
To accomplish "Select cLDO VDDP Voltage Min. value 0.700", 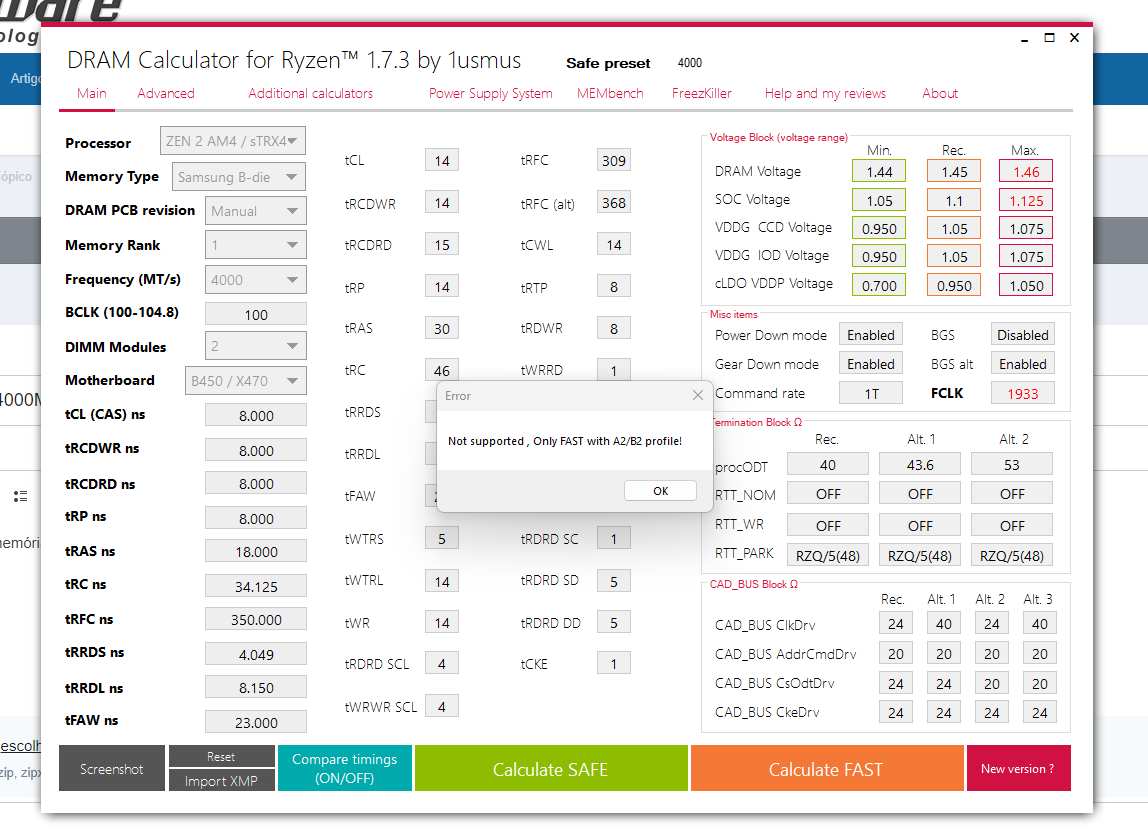I will click(879, 286).
